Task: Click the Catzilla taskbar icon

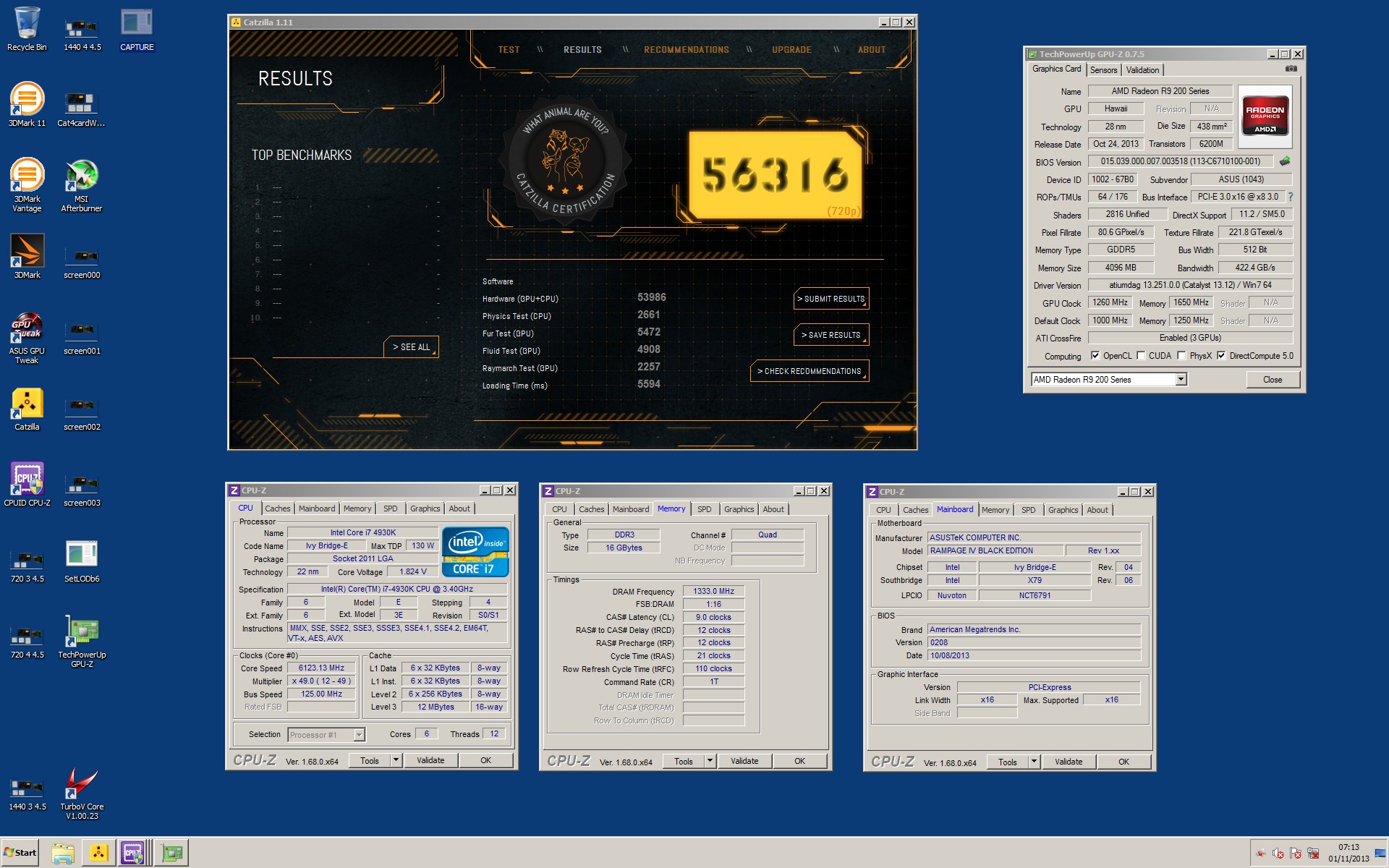Action: coord(98,853)
